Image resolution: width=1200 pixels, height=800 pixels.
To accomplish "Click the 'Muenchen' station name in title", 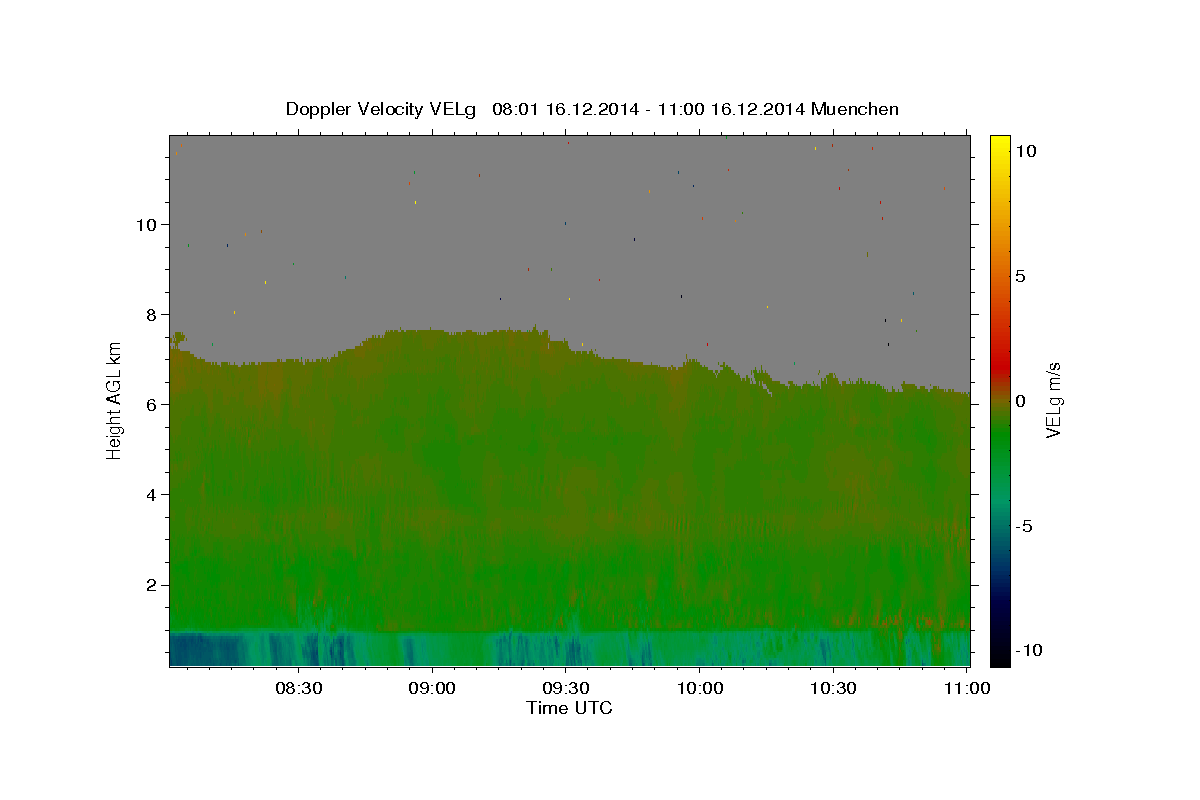I will (x=855, y=109).
